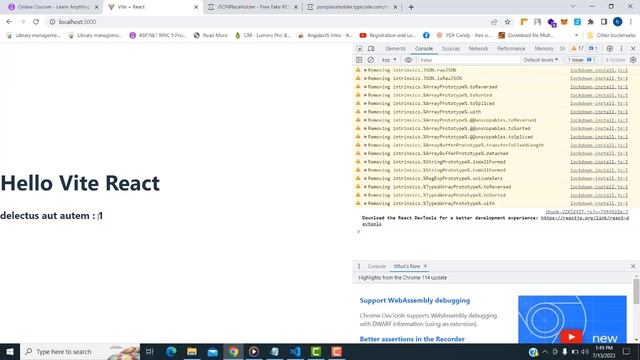The image size is (640, 360).
Task: Close the bottom drawer panel
Action: pyautogui.click(x=633, y=266)
